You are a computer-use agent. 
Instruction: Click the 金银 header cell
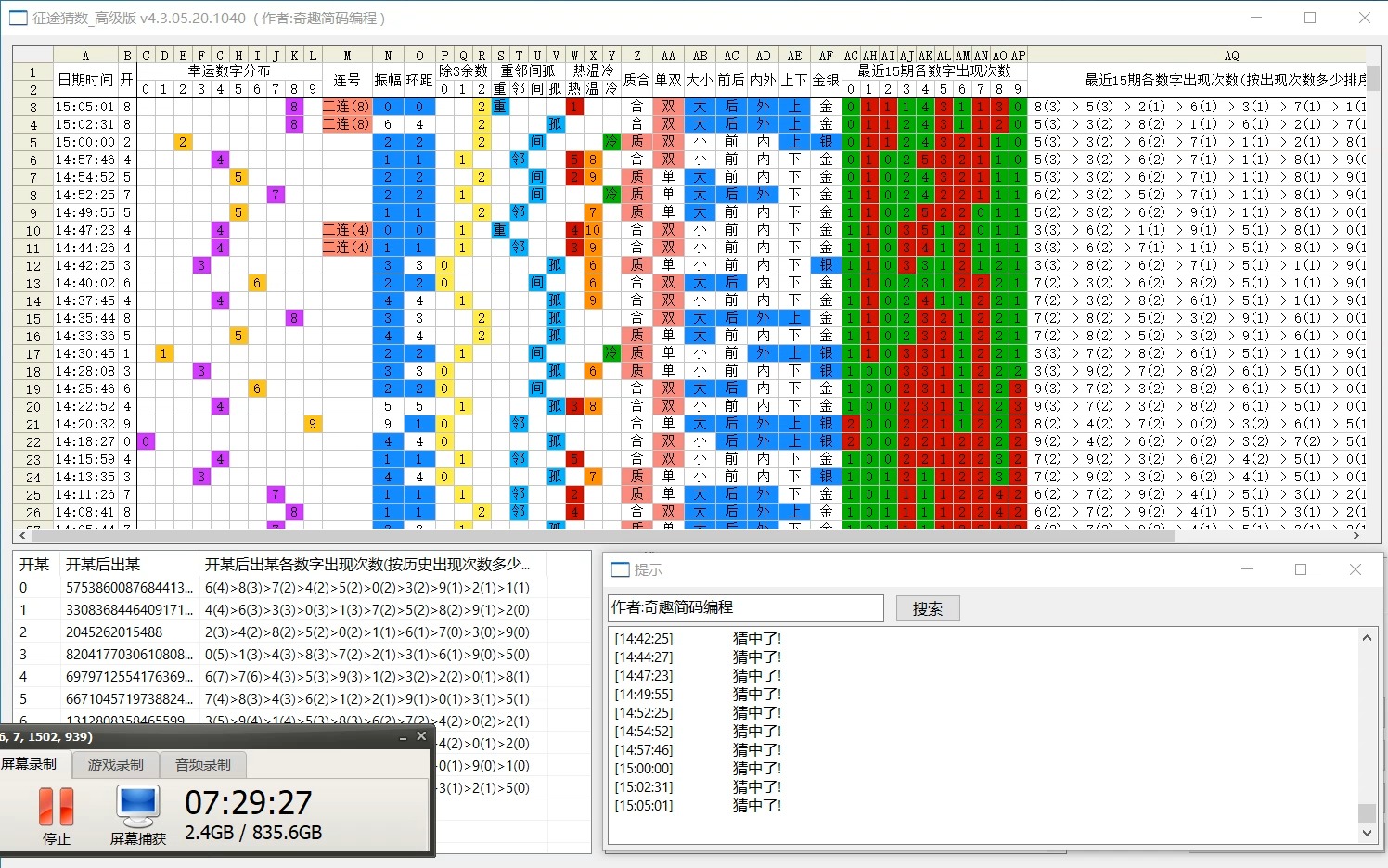(826, 80)
